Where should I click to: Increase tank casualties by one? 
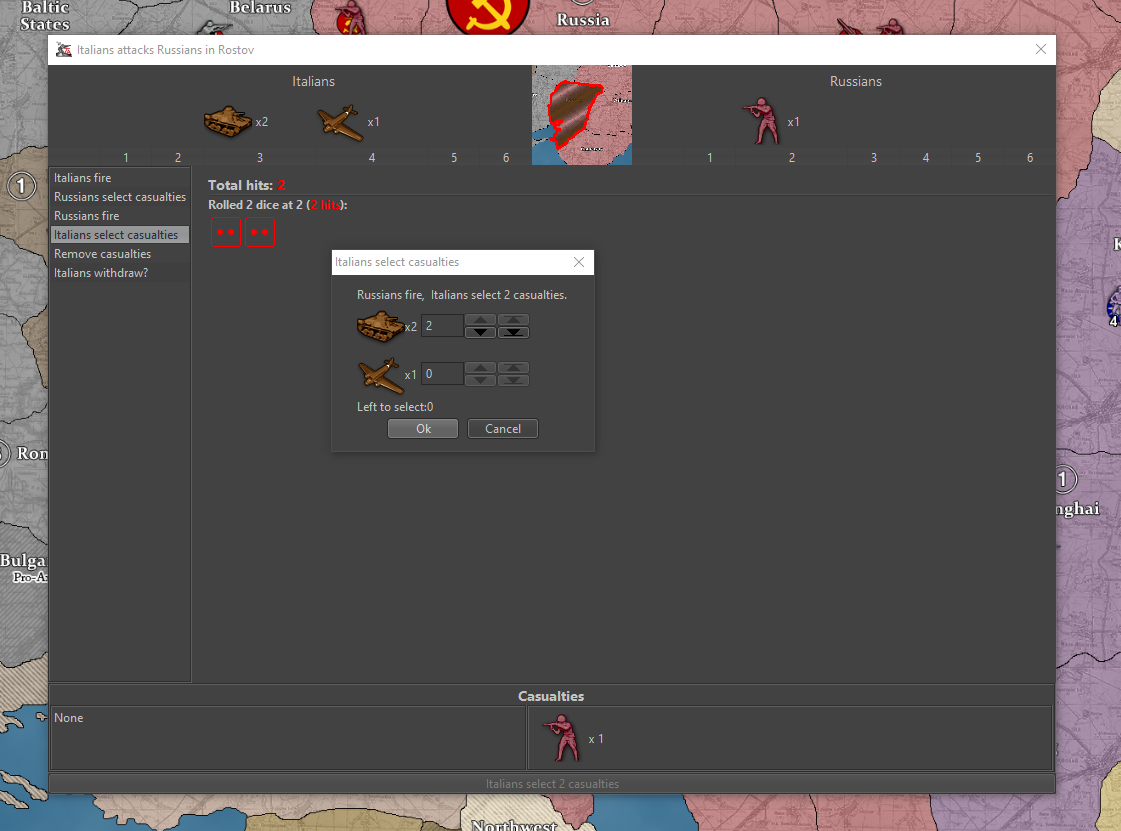pos(481,320)
